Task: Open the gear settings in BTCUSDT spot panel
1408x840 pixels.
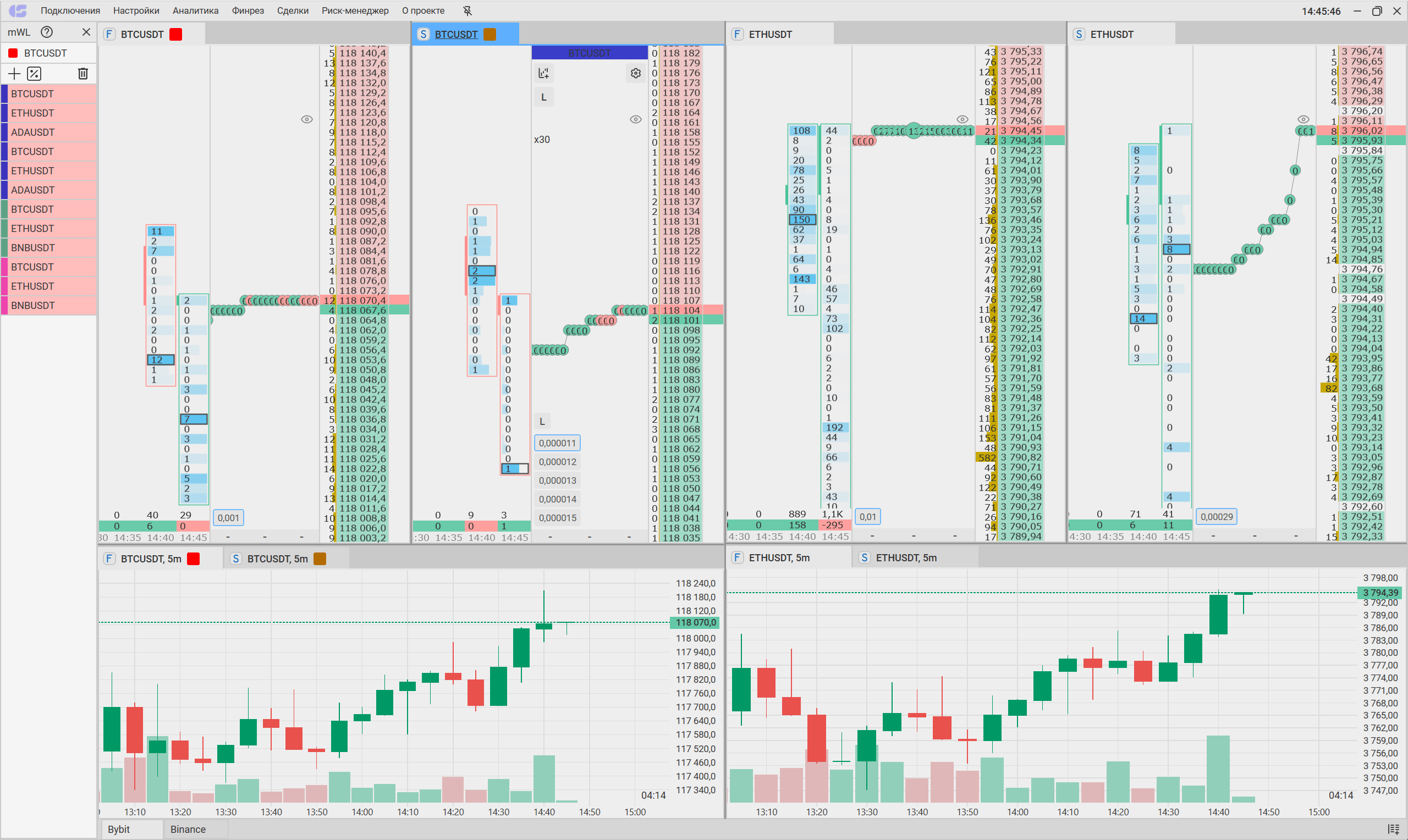Action: tap(635, 74)
